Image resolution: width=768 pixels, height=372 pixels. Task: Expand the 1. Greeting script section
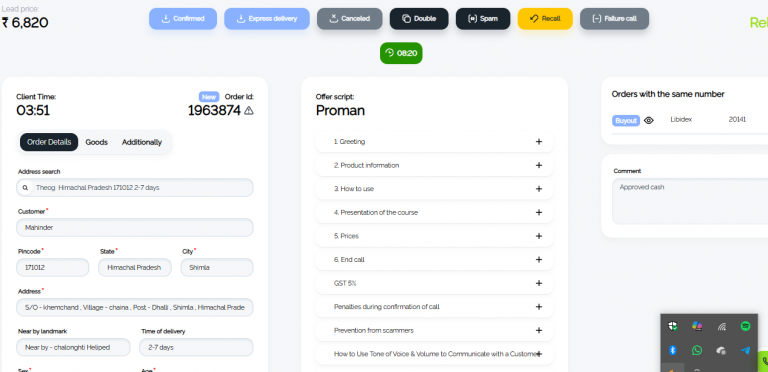coord(435,141)
